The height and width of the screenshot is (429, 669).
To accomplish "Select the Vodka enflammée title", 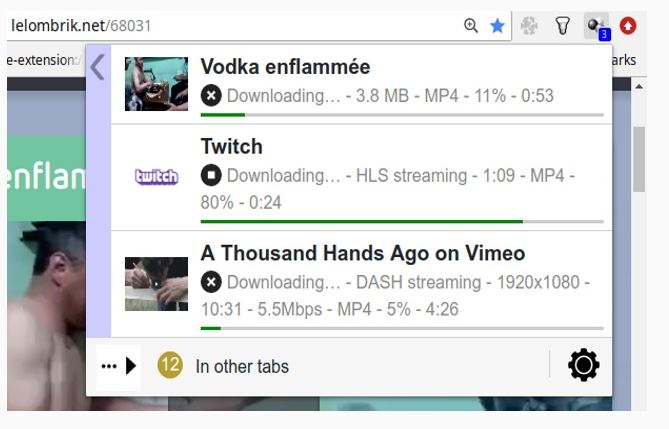I will [285, 67].
